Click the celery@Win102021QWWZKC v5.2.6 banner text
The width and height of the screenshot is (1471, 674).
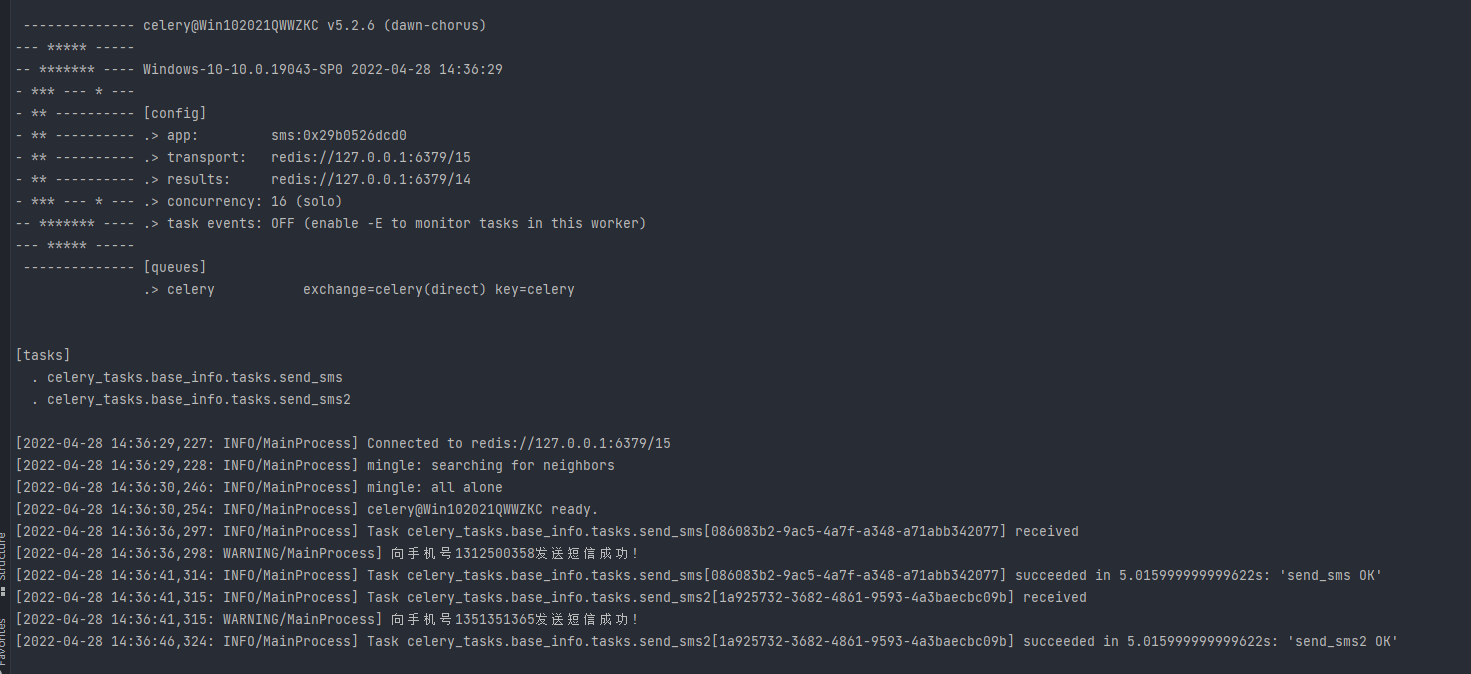click(x=314, y=25)
